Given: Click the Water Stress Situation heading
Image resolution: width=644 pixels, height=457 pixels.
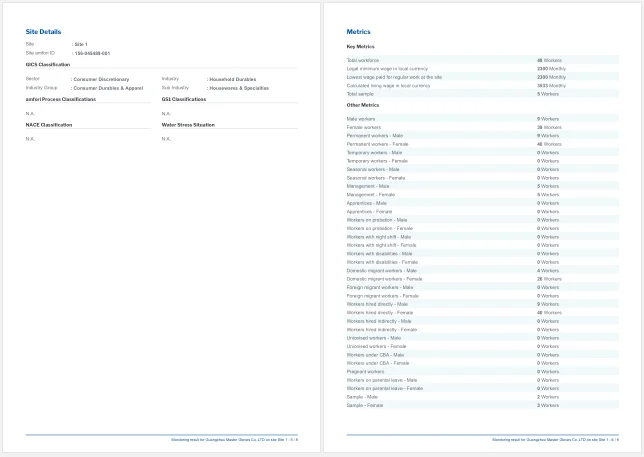Looking at the screenshot, I should [x=188, y=125].
